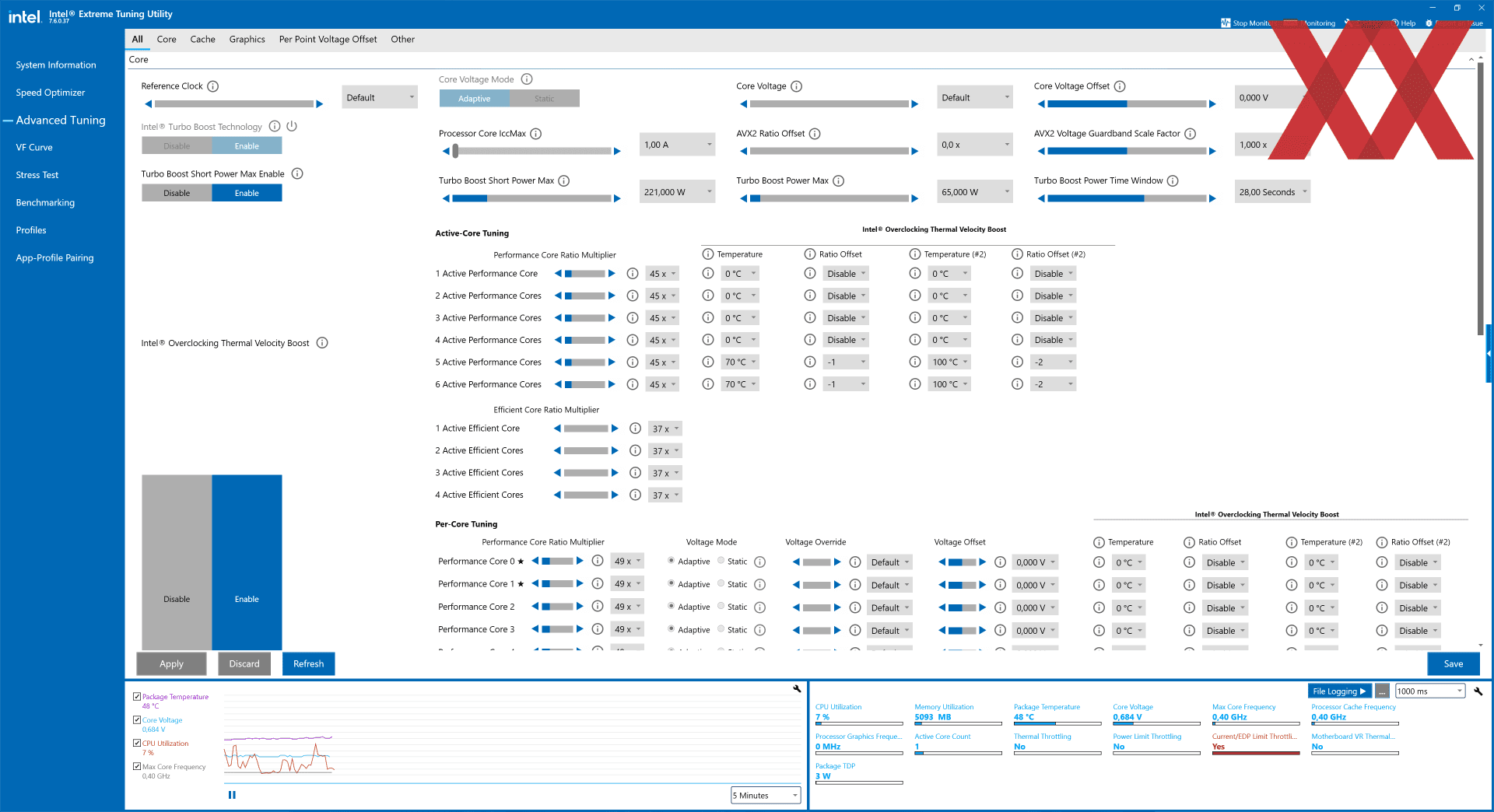1494x812 pixels.
Task: Click info icon for 1 Active Performance Core ratio
Action: tap(633, 274)
